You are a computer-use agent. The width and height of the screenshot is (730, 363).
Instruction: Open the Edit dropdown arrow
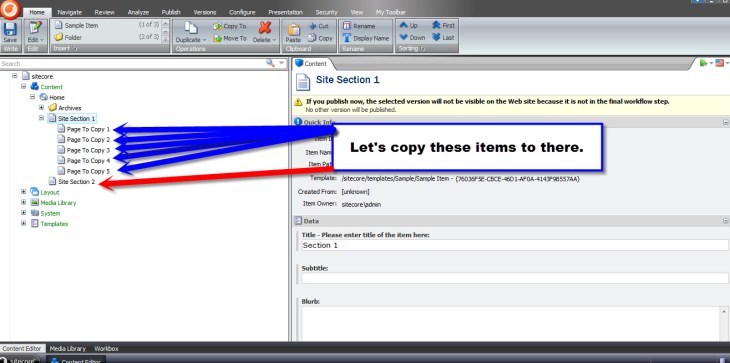(x=42, y=40)
